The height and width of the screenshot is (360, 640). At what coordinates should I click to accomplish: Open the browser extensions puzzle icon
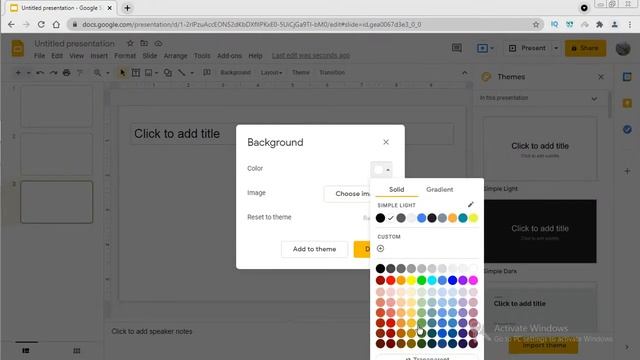tap(600, 24)
